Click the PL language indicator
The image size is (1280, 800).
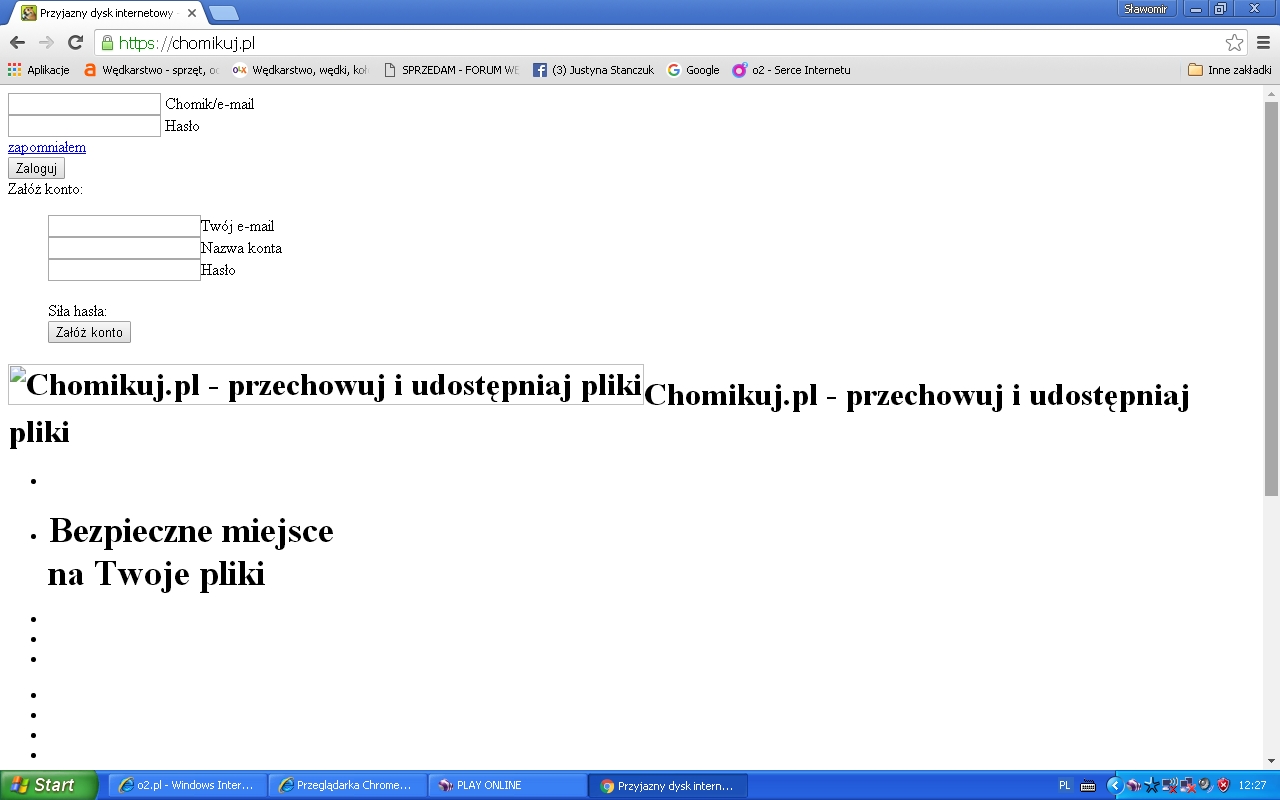[1065, 785]
